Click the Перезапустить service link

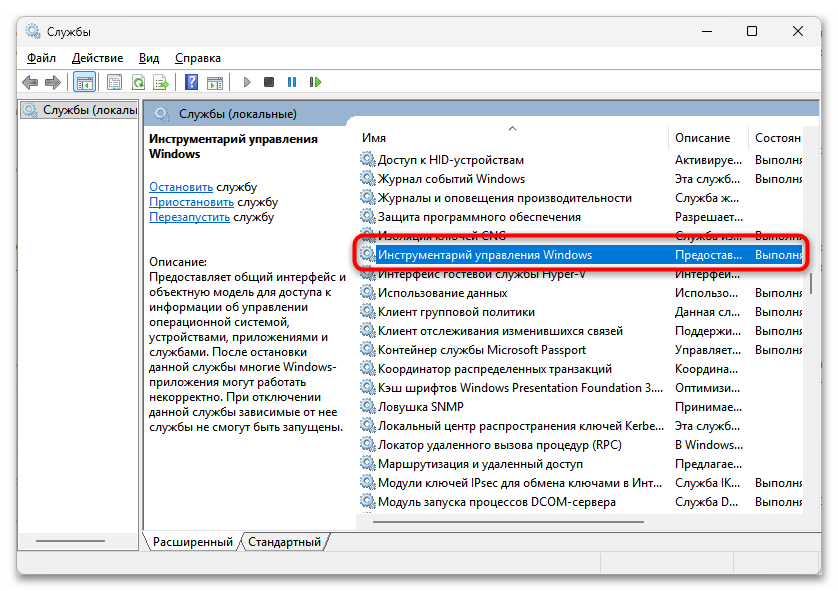point(189,217)
